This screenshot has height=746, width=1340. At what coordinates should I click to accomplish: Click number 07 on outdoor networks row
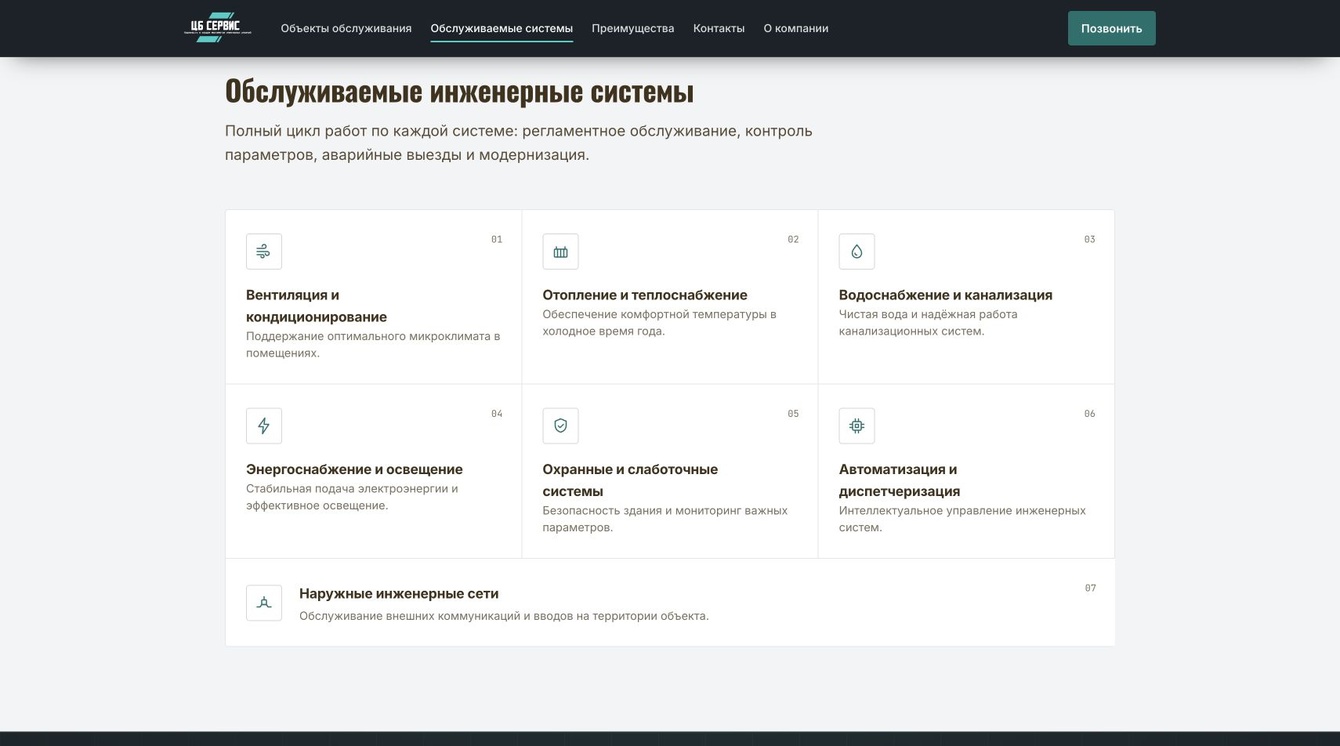click(x=1091, y=588)
